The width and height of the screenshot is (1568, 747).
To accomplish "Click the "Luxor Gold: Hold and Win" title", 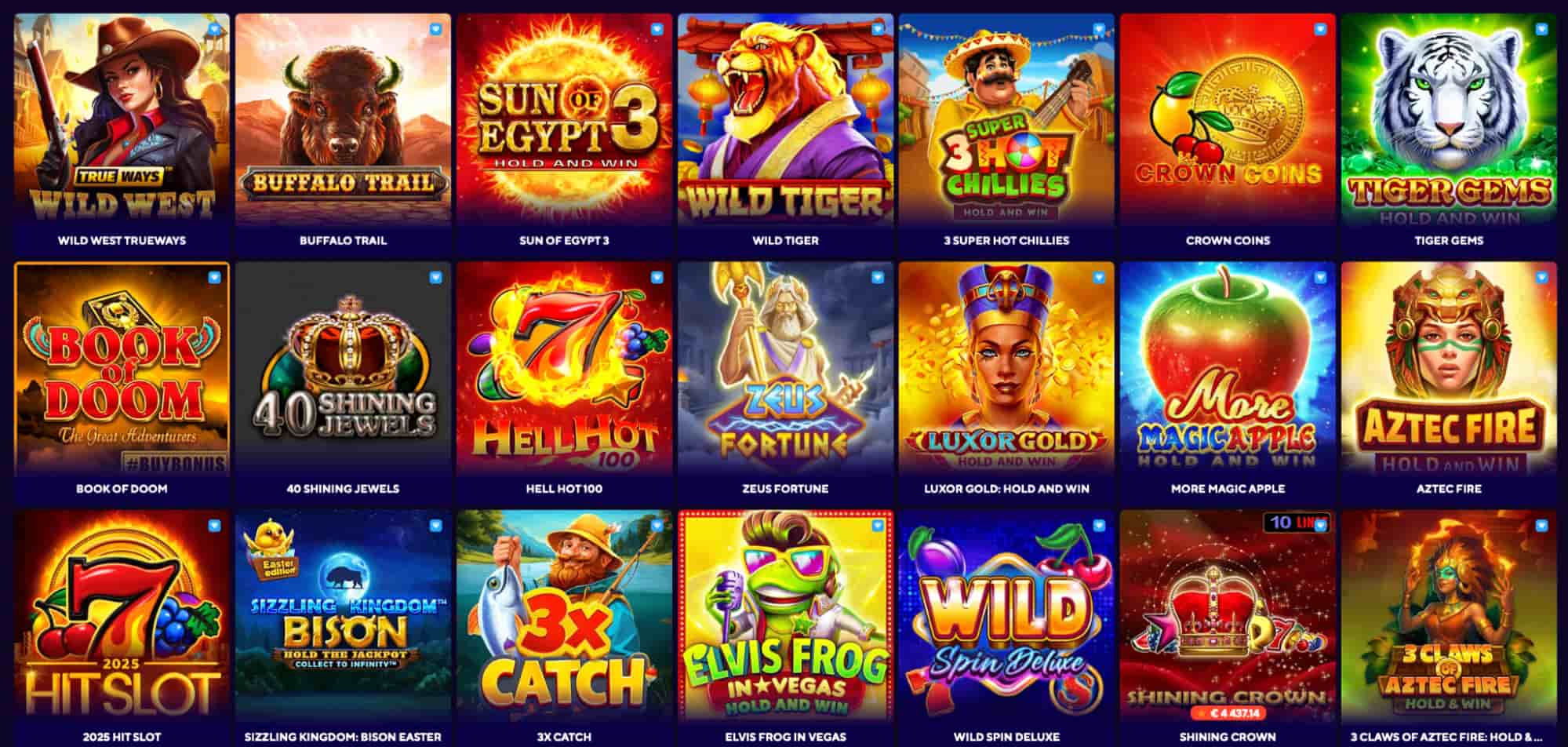I will pyautogui.click(x=1006, y=488).
